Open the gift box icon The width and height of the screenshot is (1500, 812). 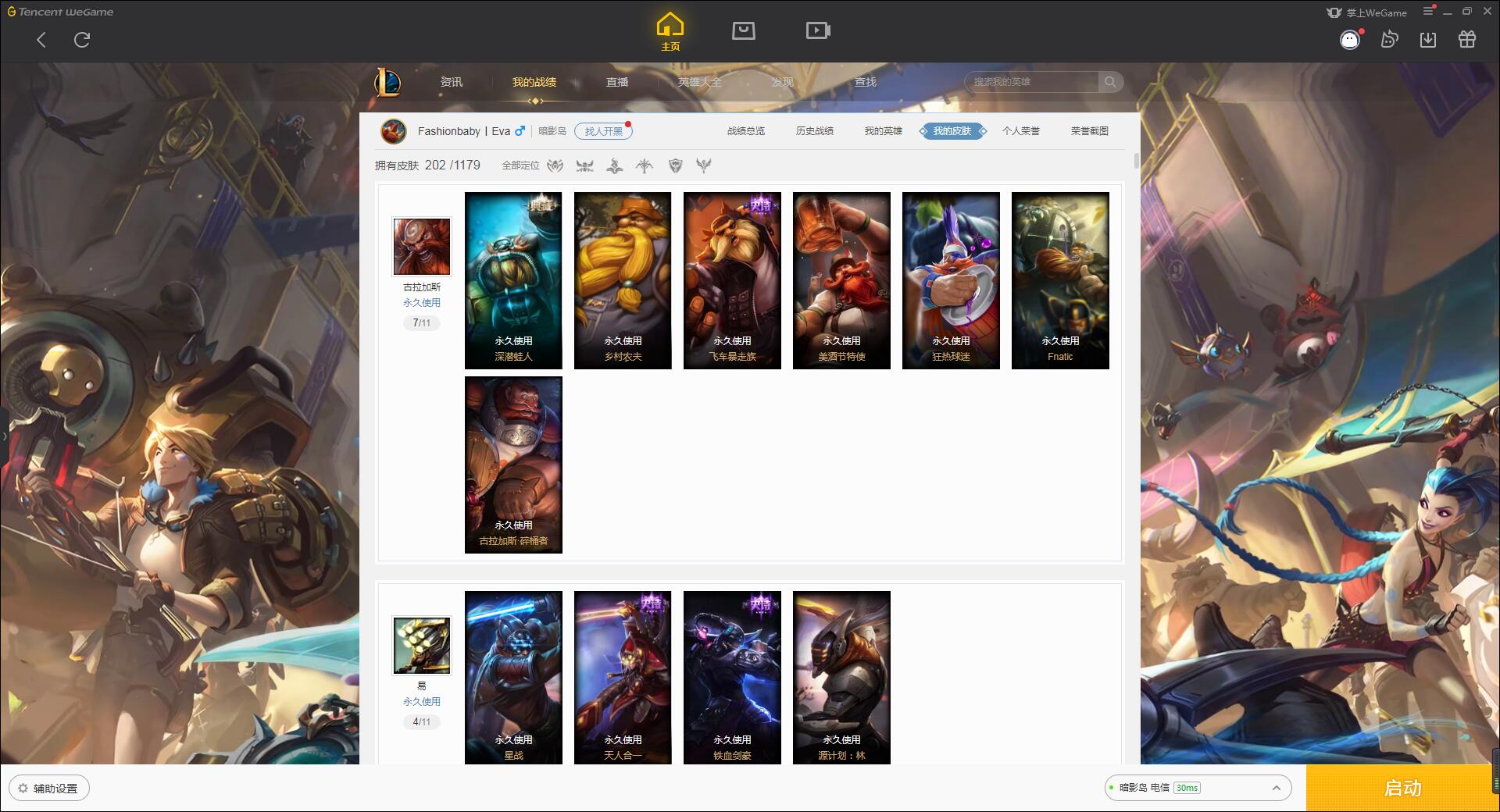[x=1467, y=39]
